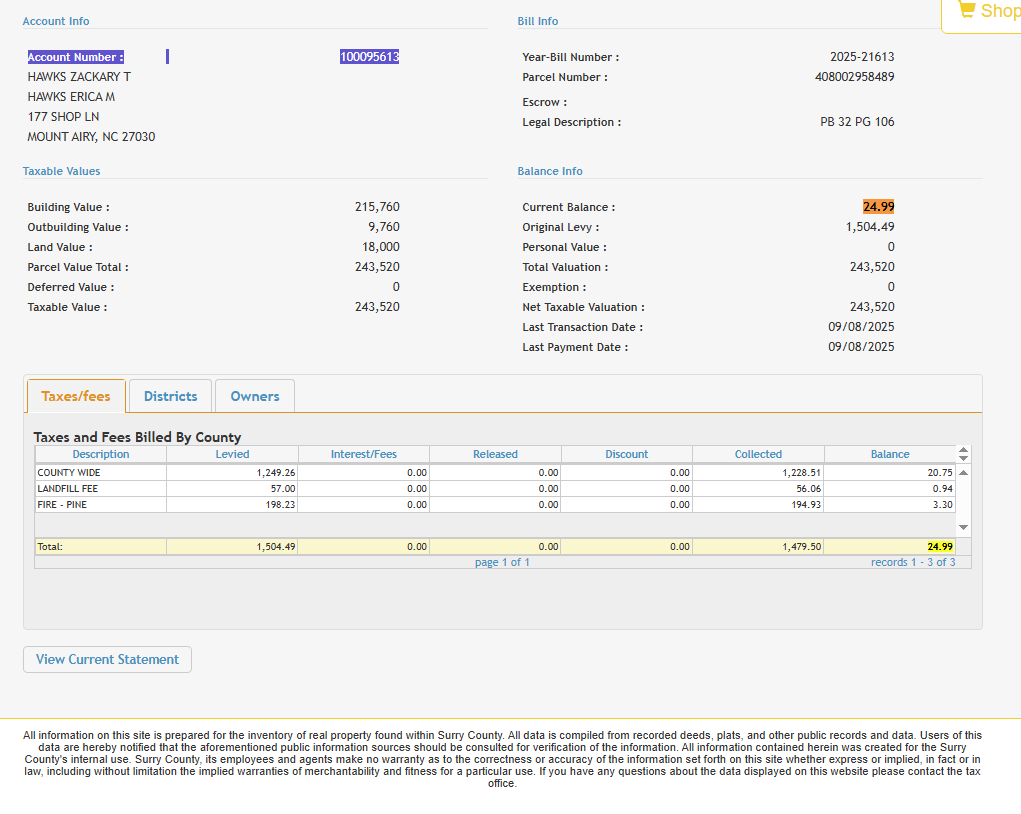Sort by the Levied column header
The width and height of the screenshot is (1021, 814).
coord(232,454)
